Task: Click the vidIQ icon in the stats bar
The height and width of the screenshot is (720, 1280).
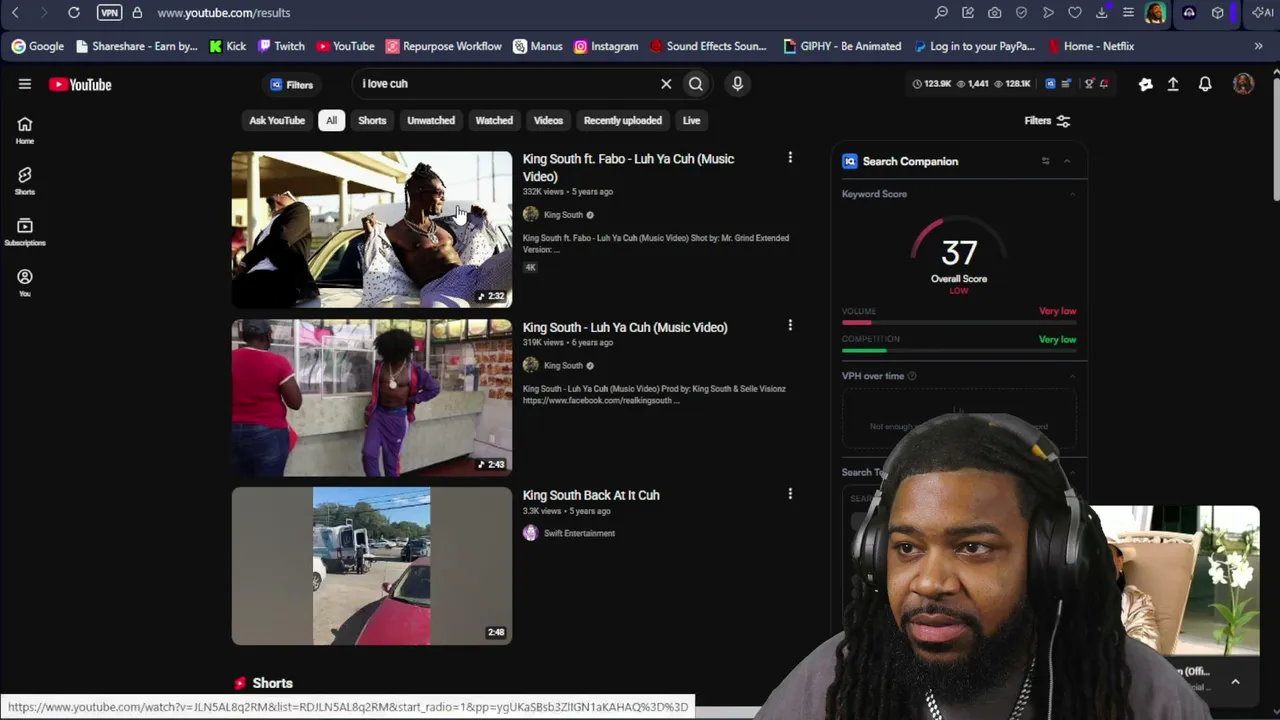Action: 1050,84
